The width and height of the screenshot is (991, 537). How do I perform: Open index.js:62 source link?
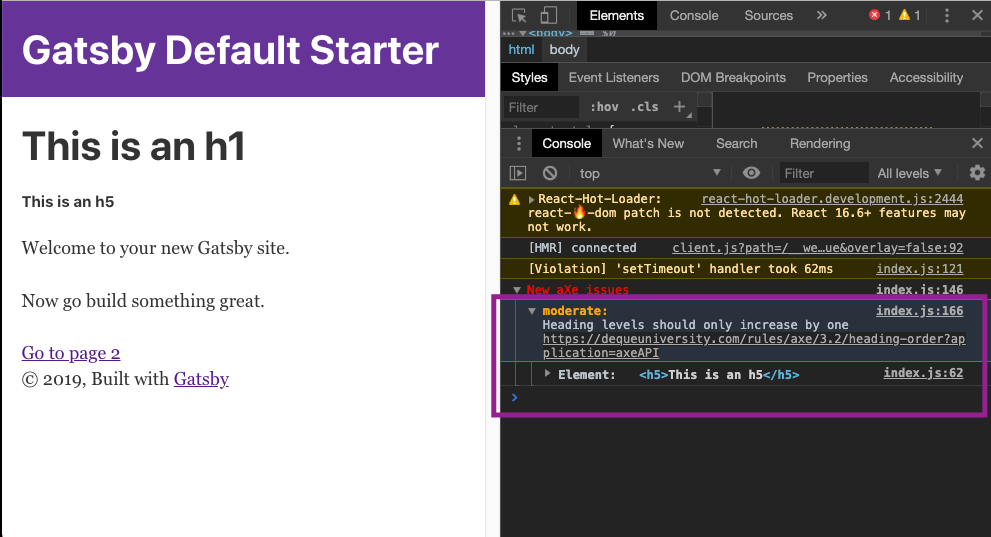point(923,373)
